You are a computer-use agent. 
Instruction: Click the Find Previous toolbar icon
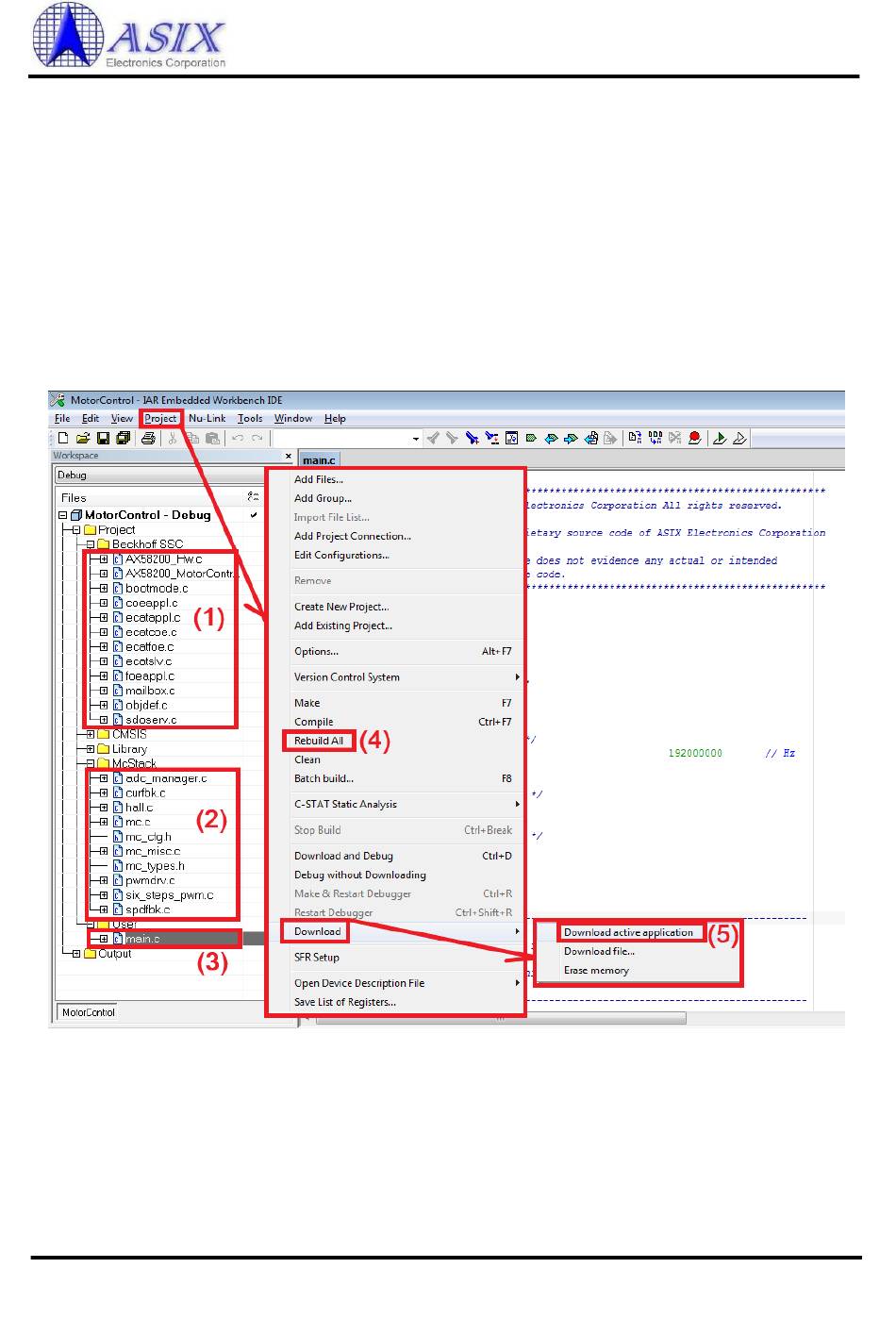(x=432, y=438)
